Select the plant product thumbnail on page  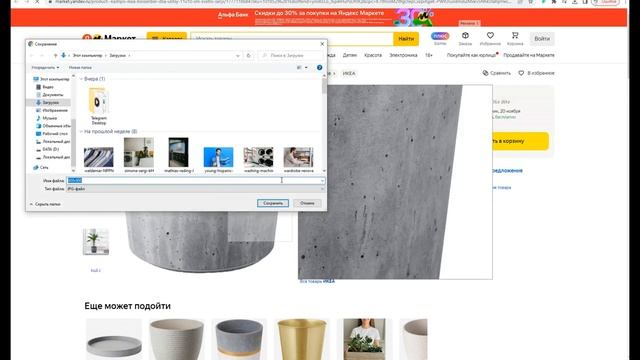pyautogui.click(x=96, y=242)
